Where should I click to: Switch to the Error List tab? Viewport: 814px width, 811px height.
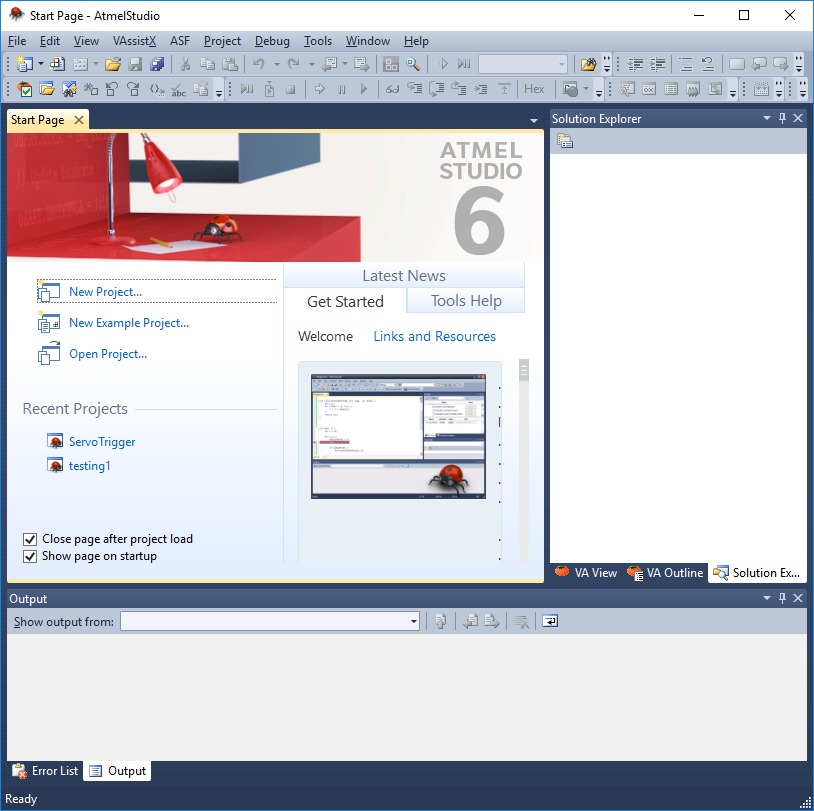[x=45, y=771]
